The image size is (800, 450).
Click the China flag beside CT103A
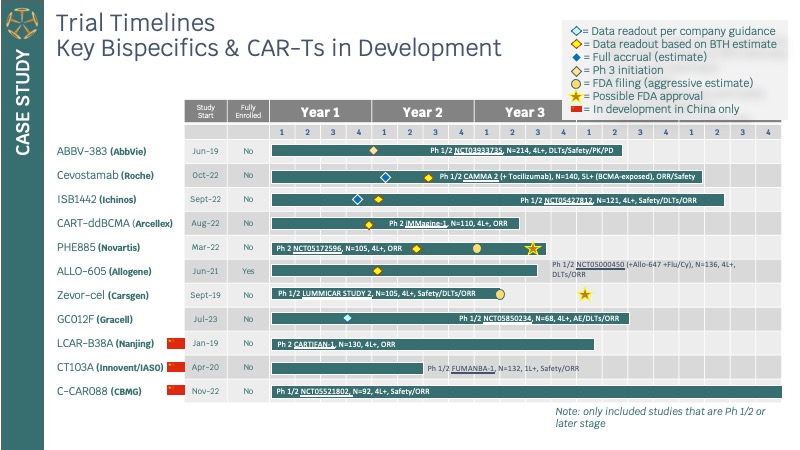coord(176,366)
